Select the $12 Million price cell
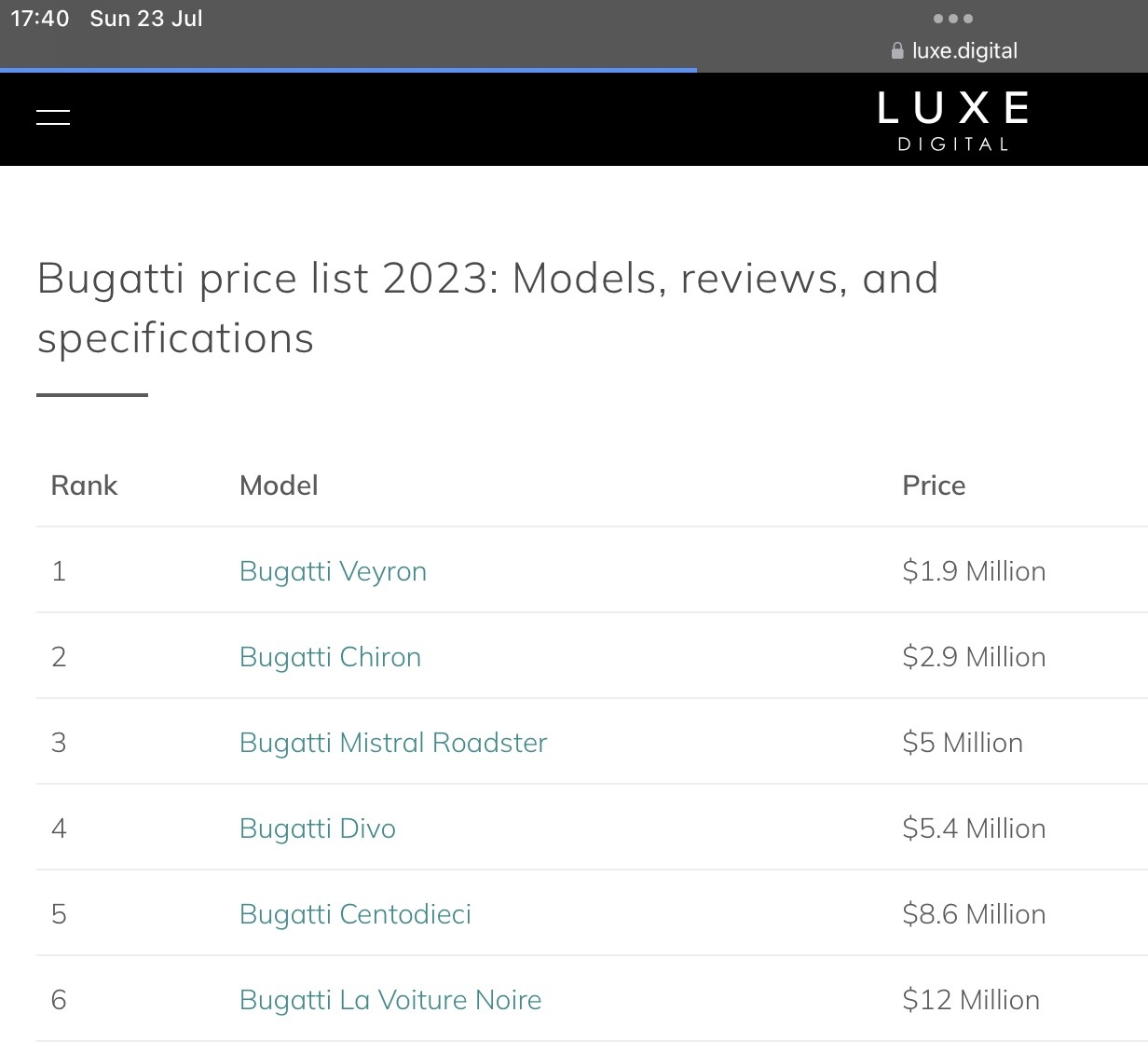Viewport: 1148px width, 1054px height. tap(971, 1000)
